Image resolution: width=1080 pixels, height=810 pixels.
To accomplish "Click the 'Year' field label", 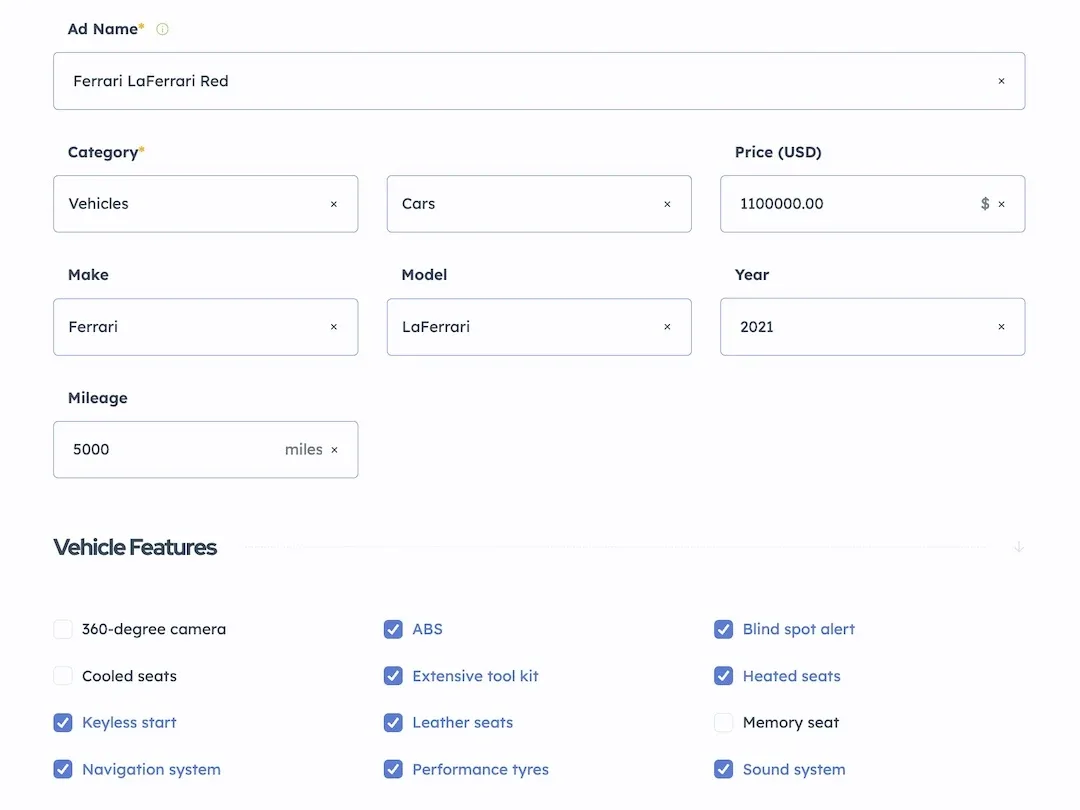I will pyautogui.click(x=752, y=275).
